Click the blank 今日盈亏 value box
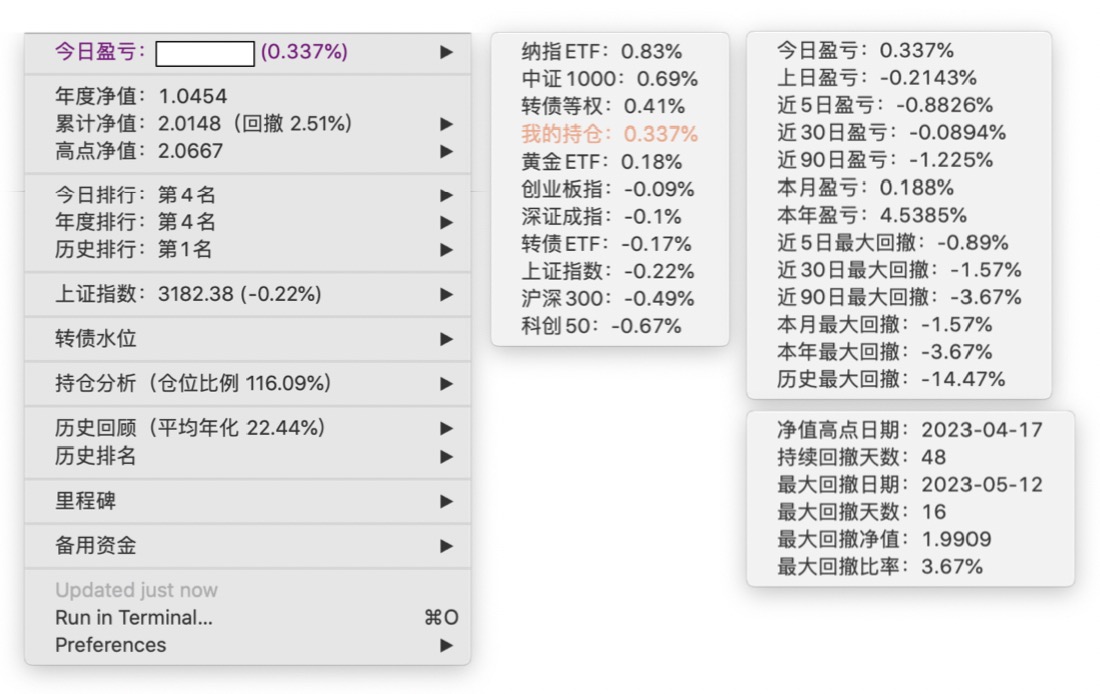 tap(205, 53)
